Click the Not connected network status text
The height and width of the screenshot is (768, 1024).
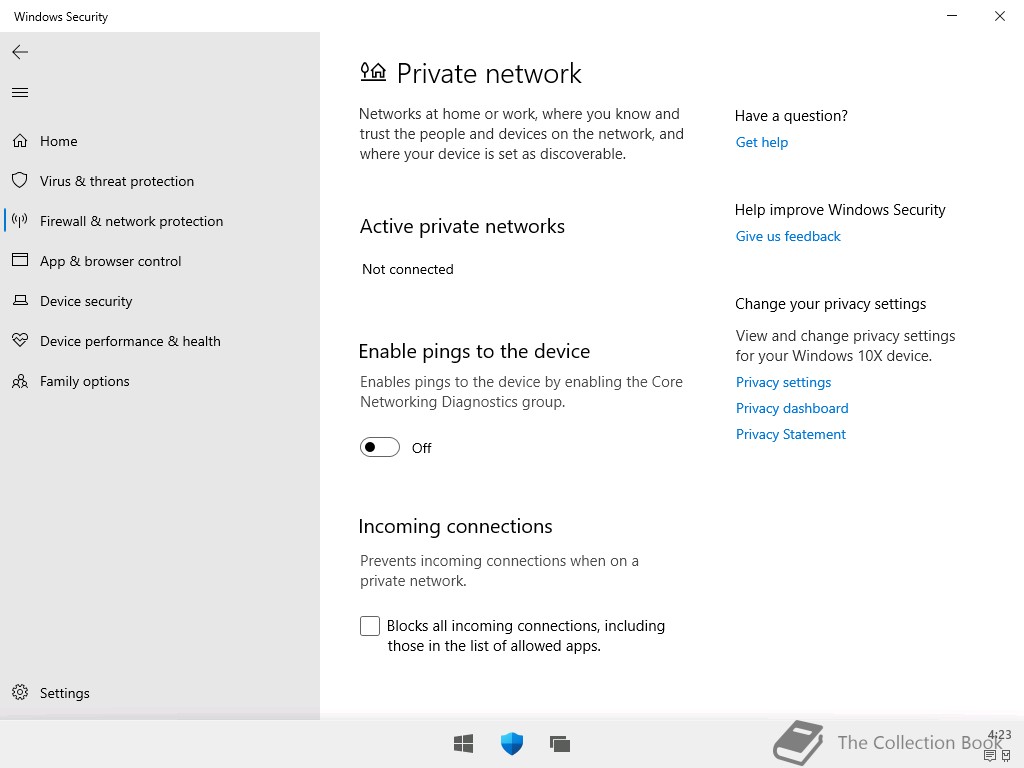[408, 269]
